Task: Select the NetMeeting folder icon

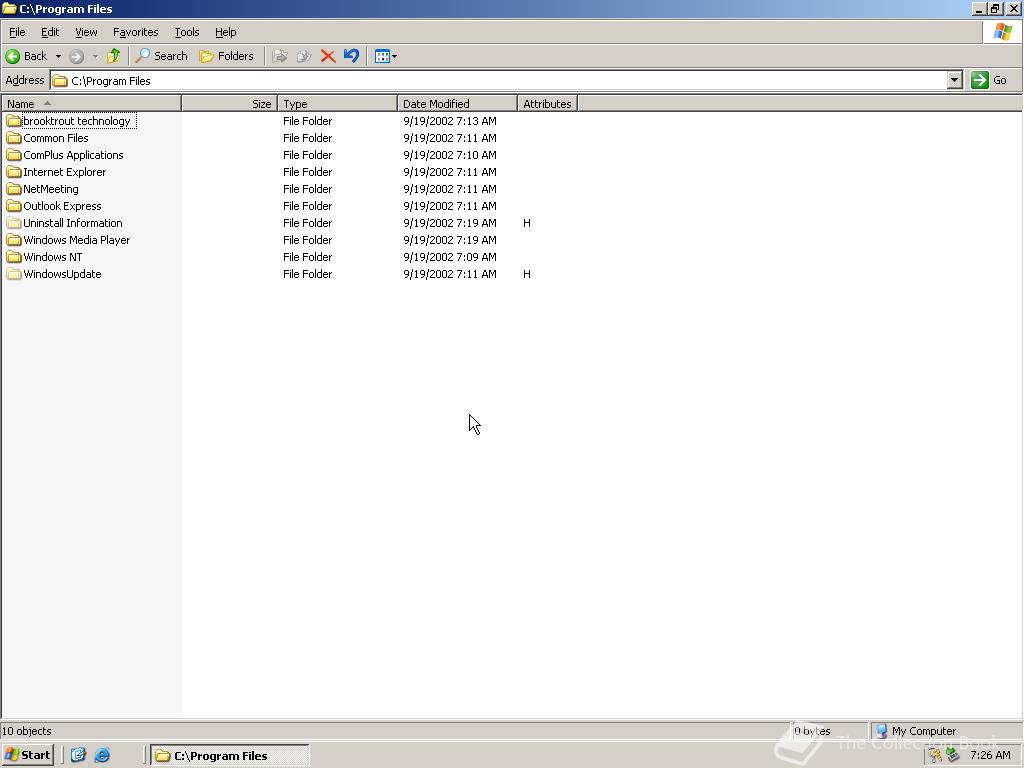Action: (14, 189)
